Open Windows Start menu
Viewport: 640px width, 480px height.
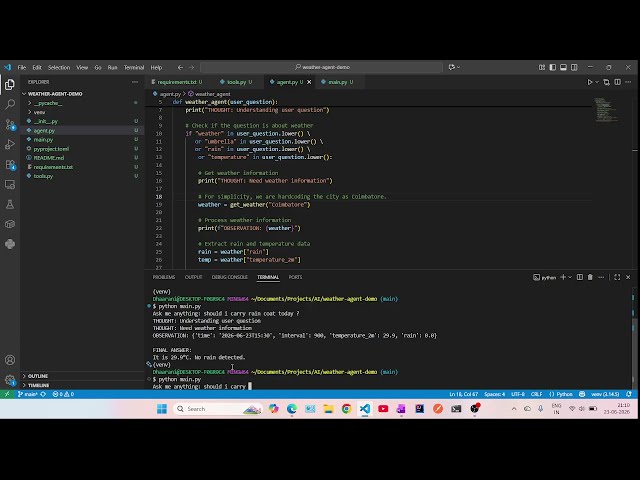tap(162, 409)
